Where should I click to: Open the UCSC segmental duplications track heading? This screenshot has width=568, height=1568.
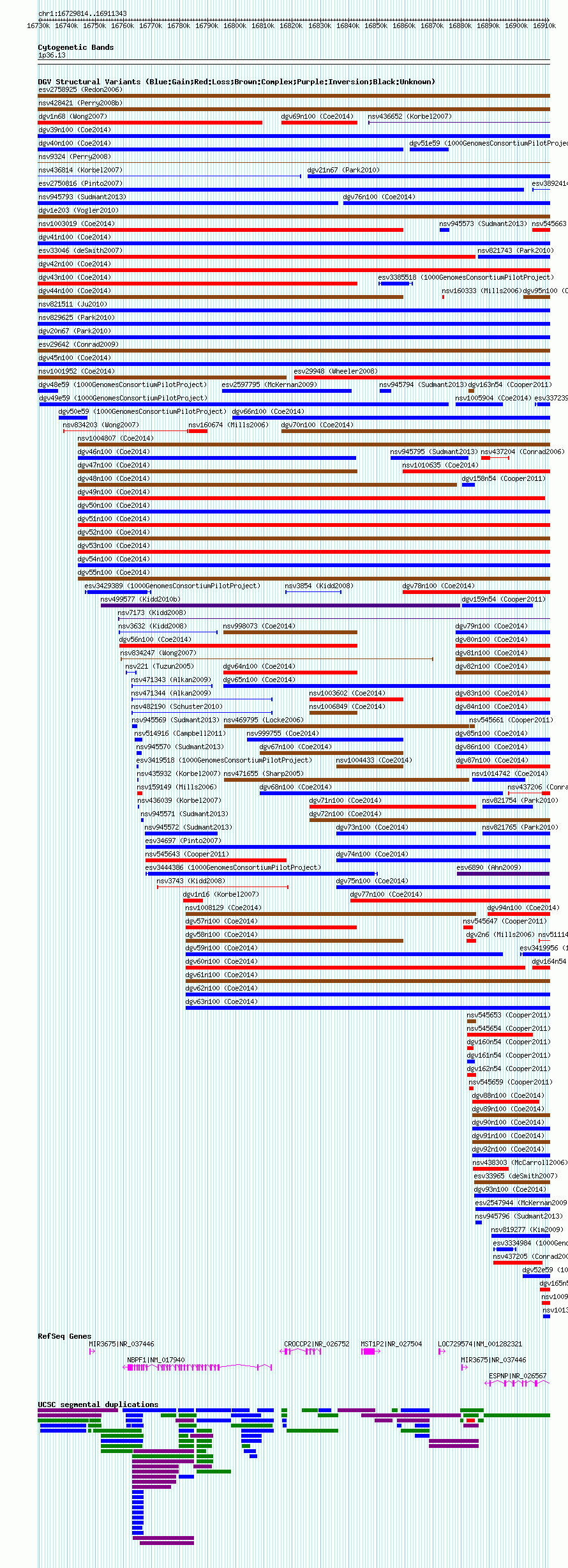pyautogui.click(x=98, y=1404)
